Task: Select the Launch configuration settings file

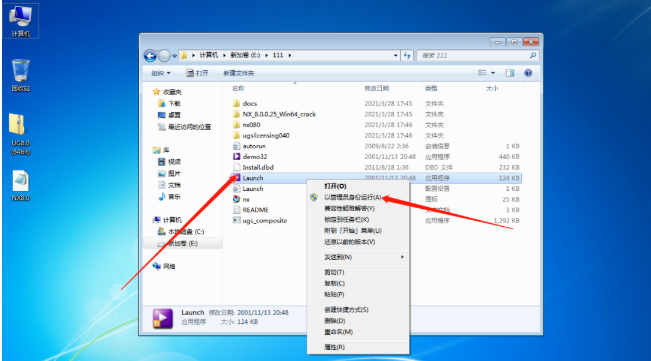Action: pyautogui.click(x=248, y=188)
